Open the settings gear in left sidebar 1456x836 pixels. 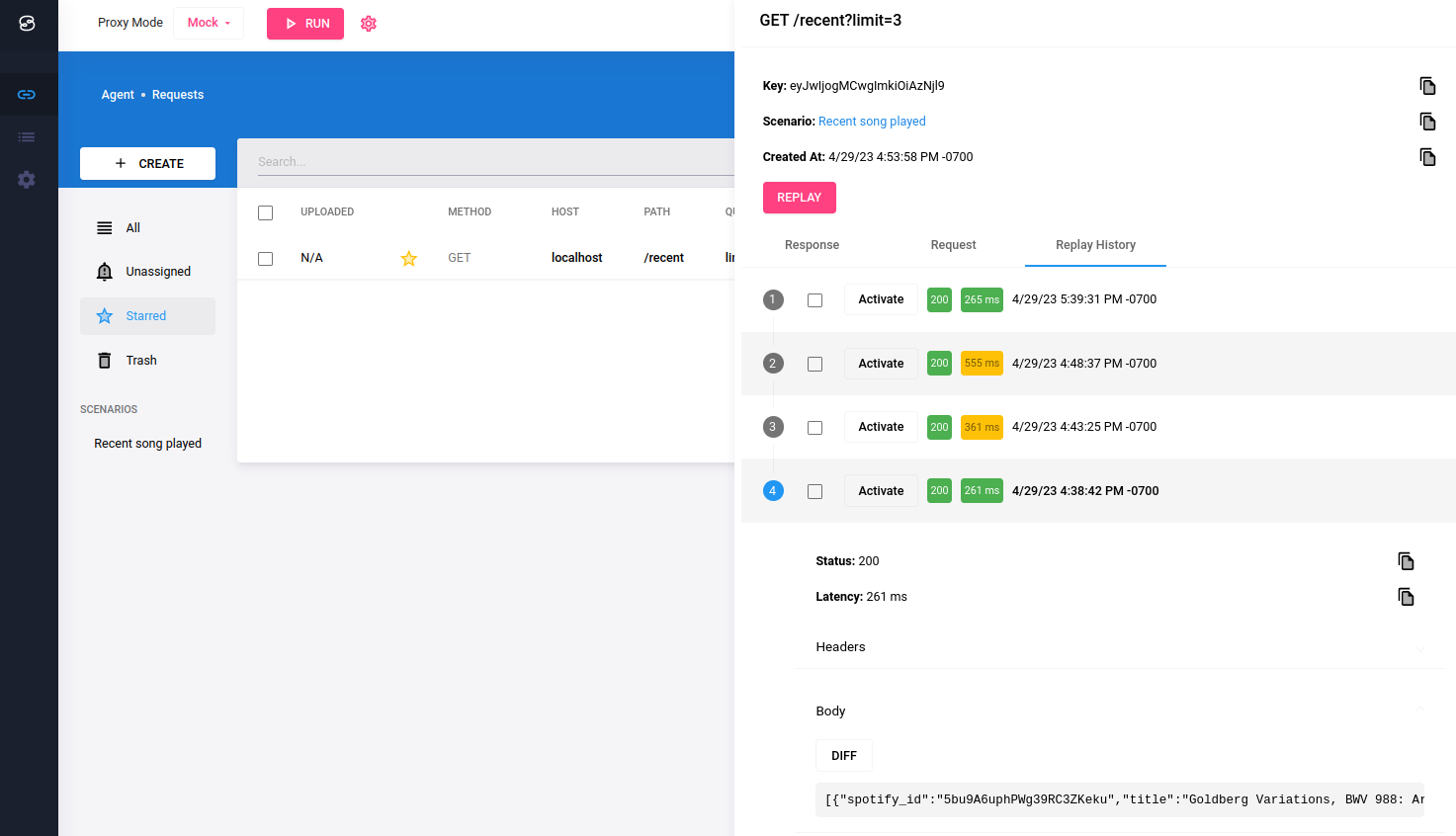[27, 180]
